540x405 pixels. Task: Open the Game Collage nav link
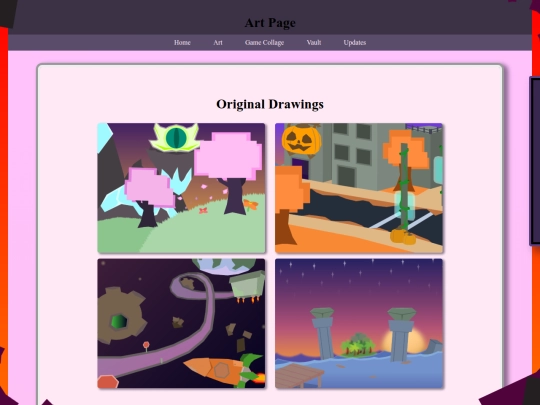click(x=264, y=42)
